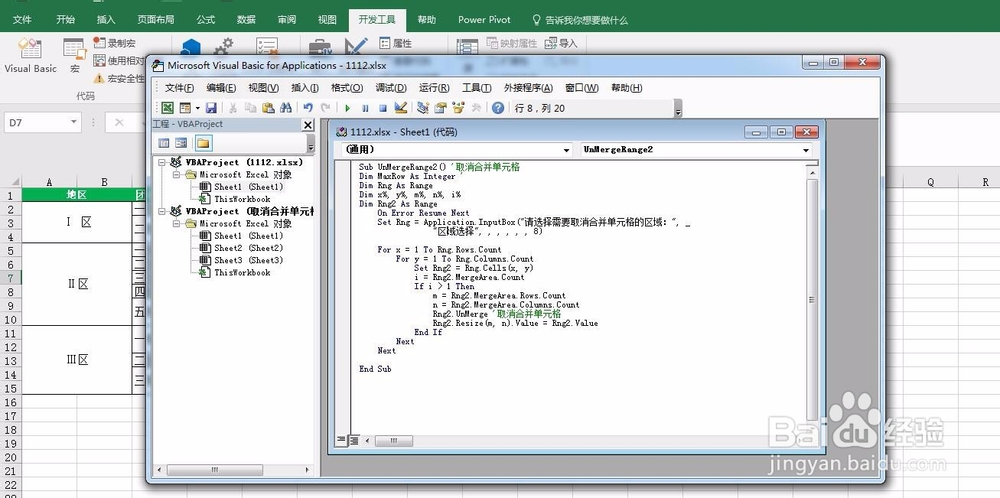Close the 工程 - VBAProject panel
Viewport: 1000px width, 498px height.
click(307, 125)
